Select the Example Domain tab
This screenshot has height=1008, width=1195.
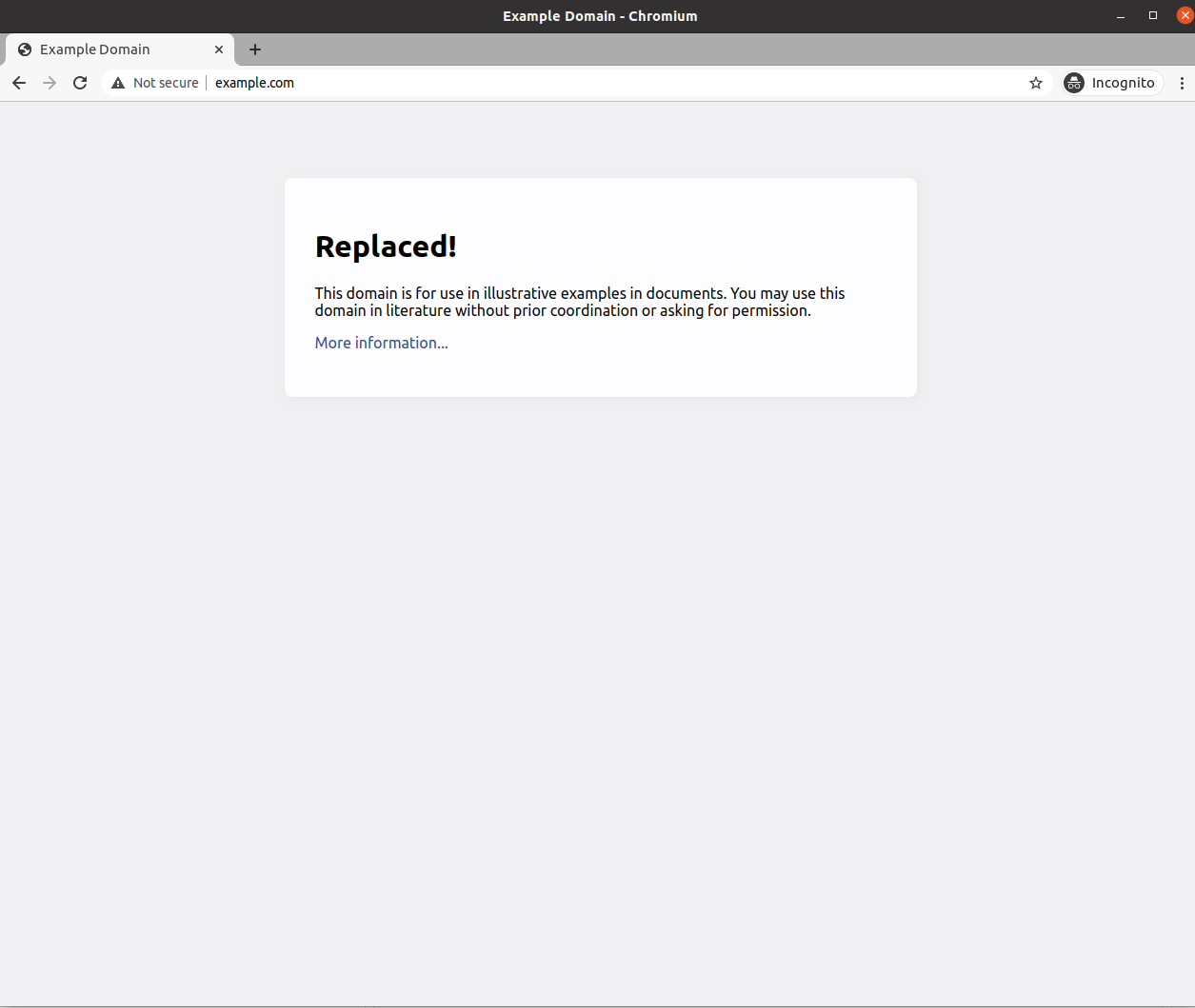(120, 49)
